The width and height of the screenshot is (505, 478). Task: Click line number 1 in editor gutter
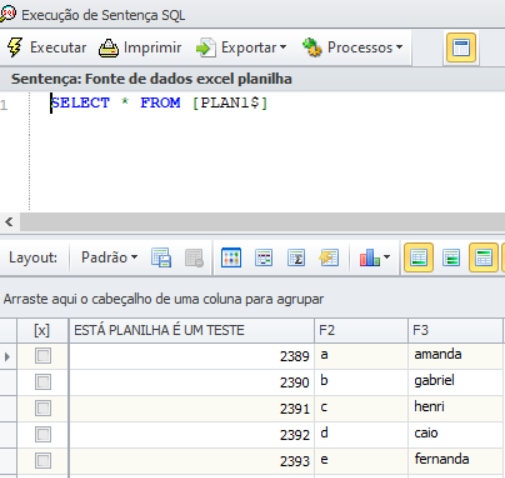tap(4, 105)
